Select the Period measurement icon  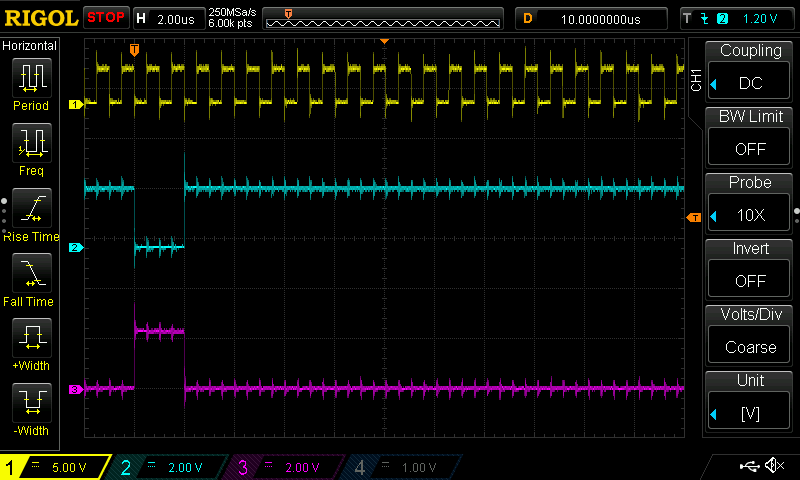tap(32, 78)
